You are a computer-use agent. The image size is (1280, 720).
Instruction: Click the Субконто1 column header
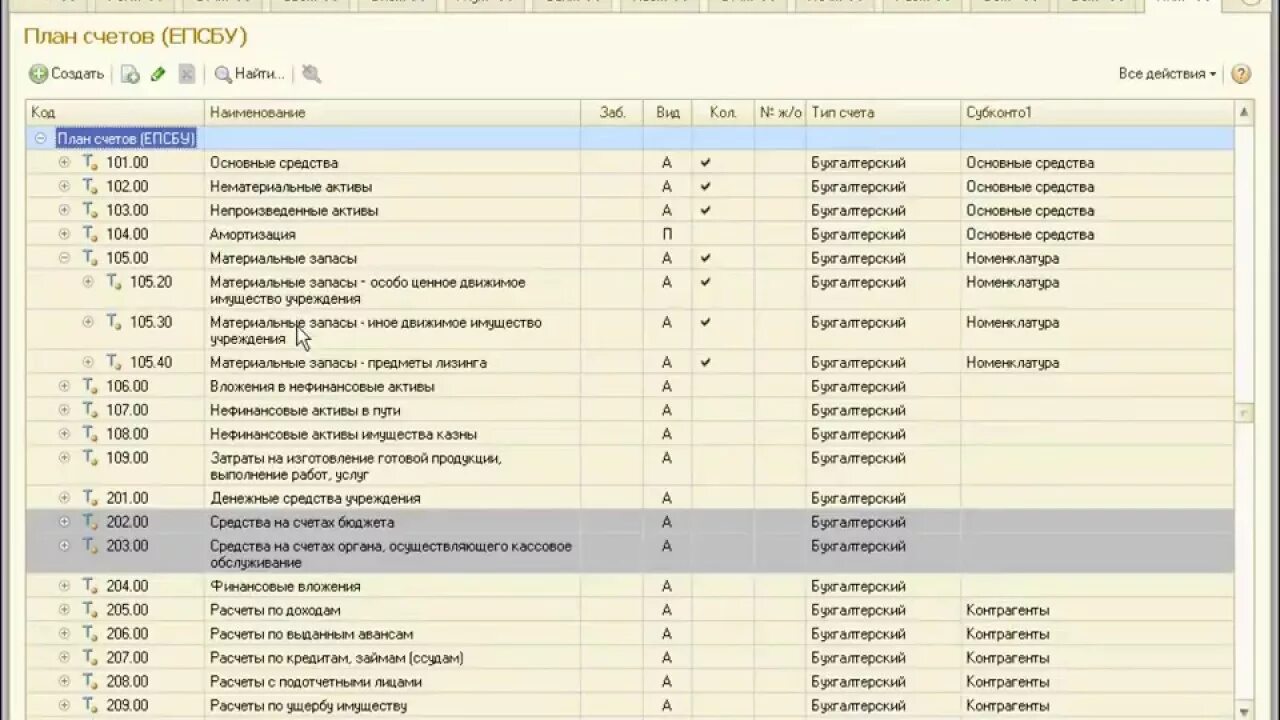1097,112
